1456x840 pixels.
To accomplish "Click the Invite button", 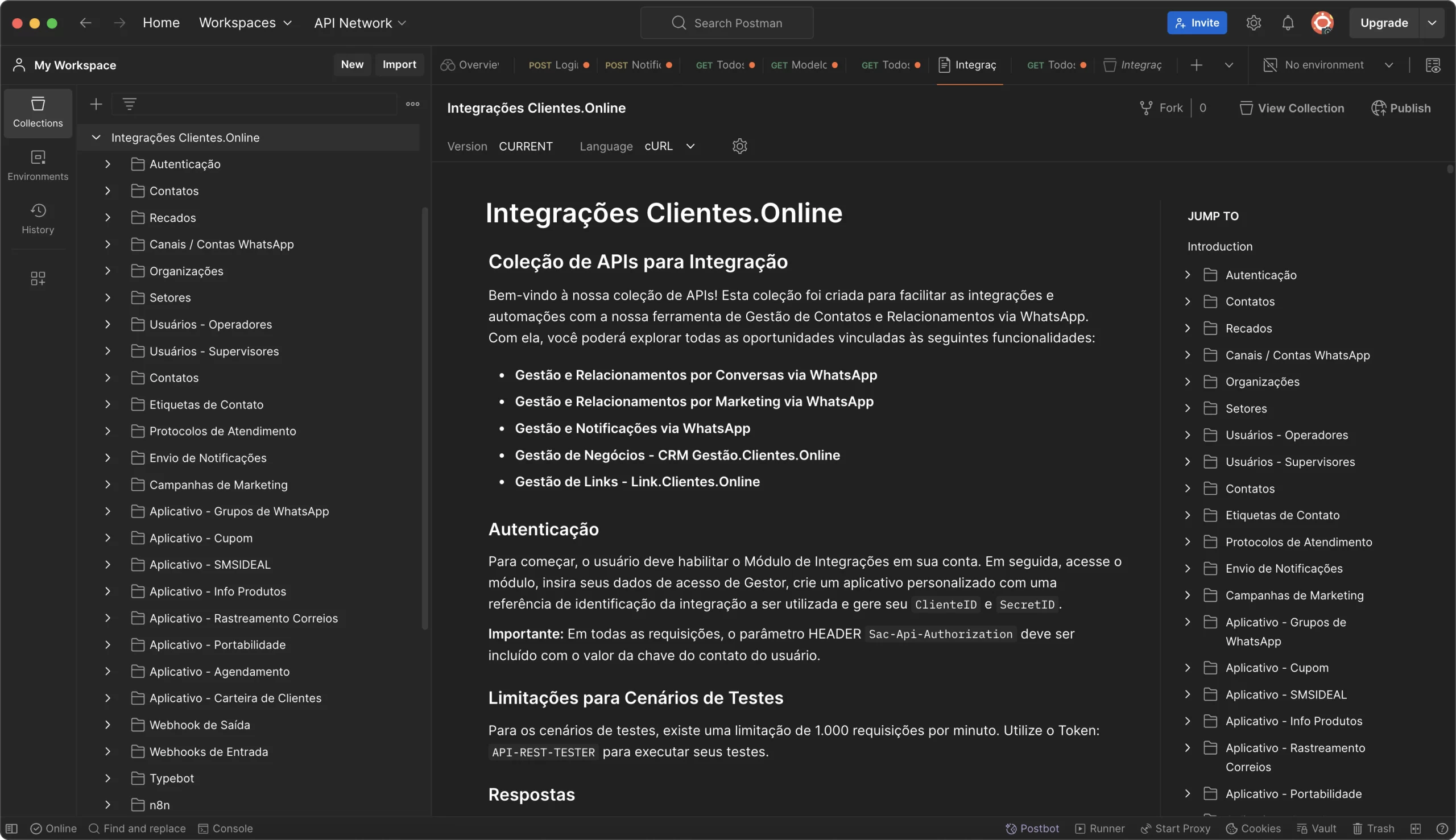I will coord(1197,23).
